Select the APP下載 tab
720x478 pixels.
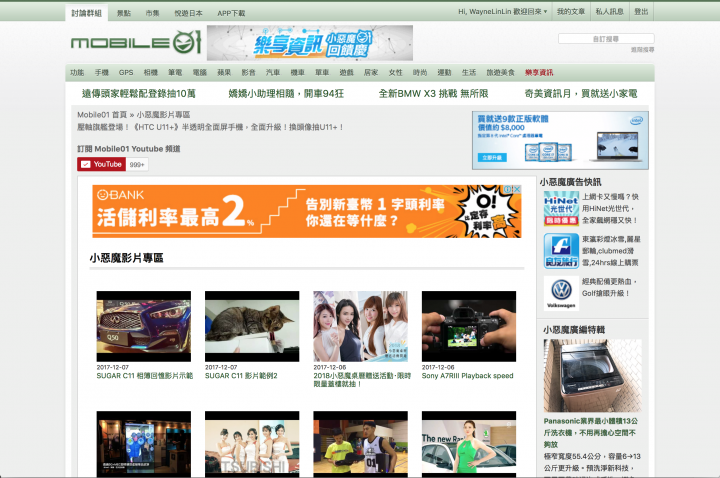[x=231, y=13]
